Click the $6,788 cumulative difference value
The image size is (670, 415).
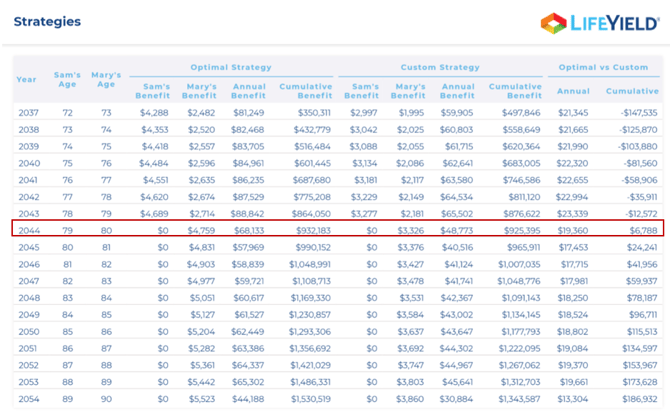click(x=644, y=231)
